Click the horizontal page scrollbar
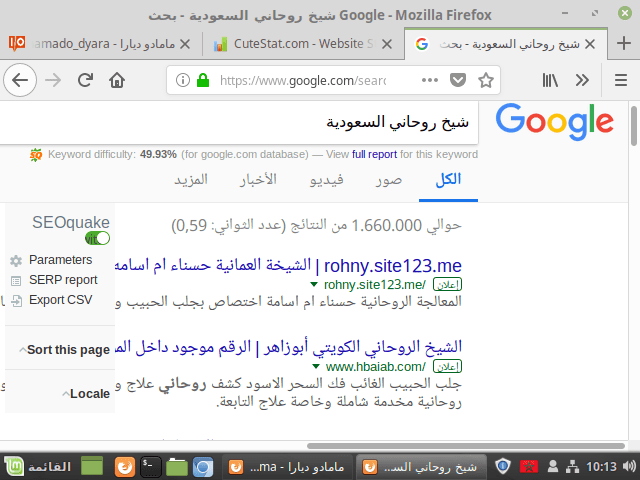 tap(465, 446)
